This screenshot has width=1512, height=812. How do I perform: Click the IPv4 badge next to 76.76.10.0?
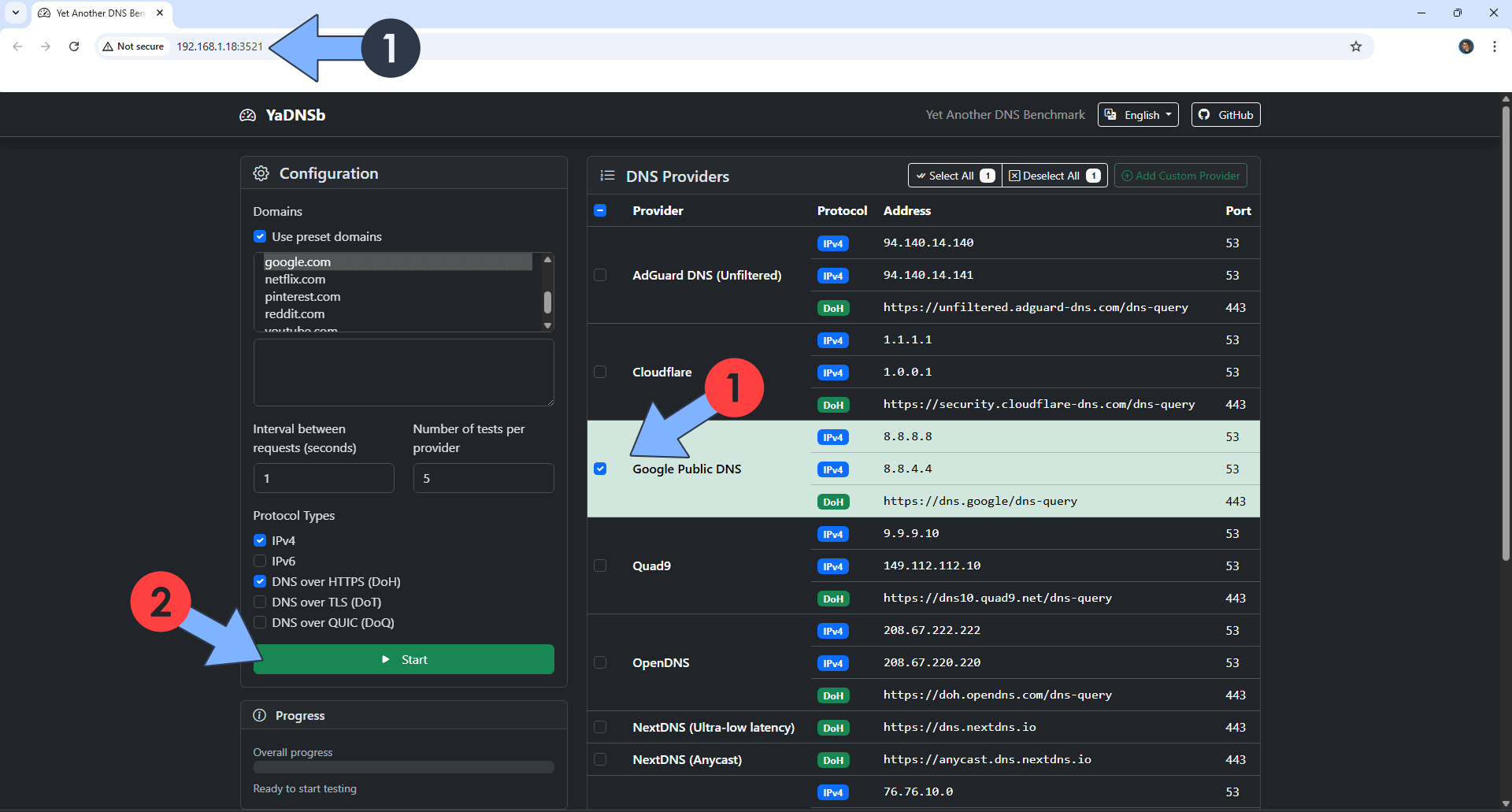[833, 792]
